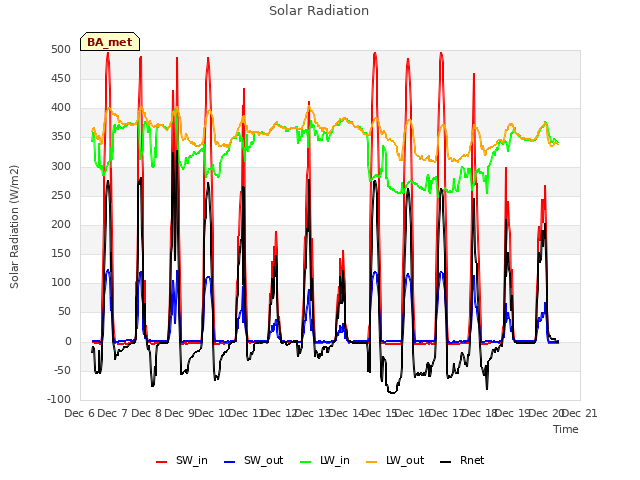
Task: Click the BA_met annotation label
Action: click(x=110, y=42)
